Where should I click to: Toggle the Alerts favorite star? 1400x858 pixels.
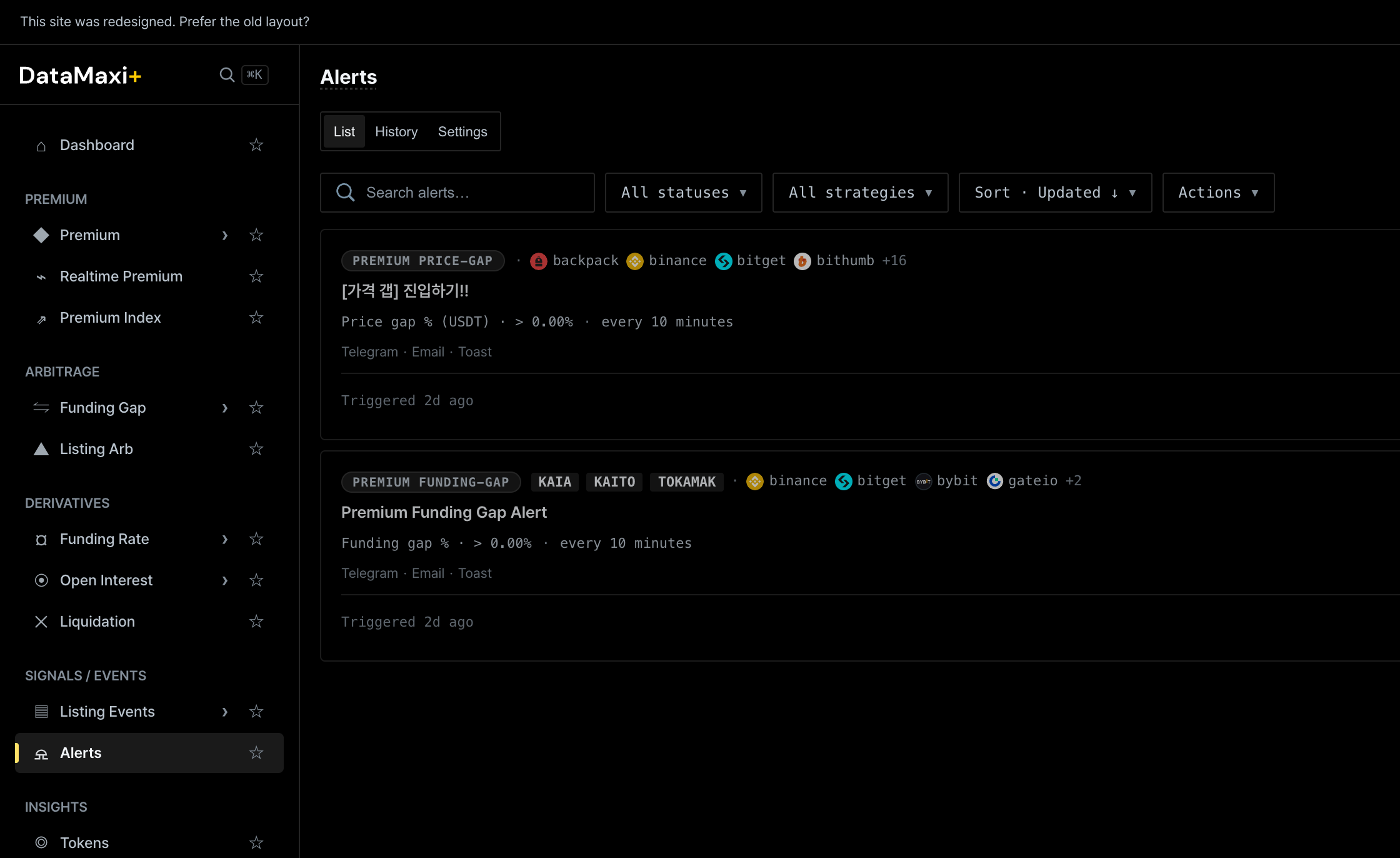(x=256, y=753)
